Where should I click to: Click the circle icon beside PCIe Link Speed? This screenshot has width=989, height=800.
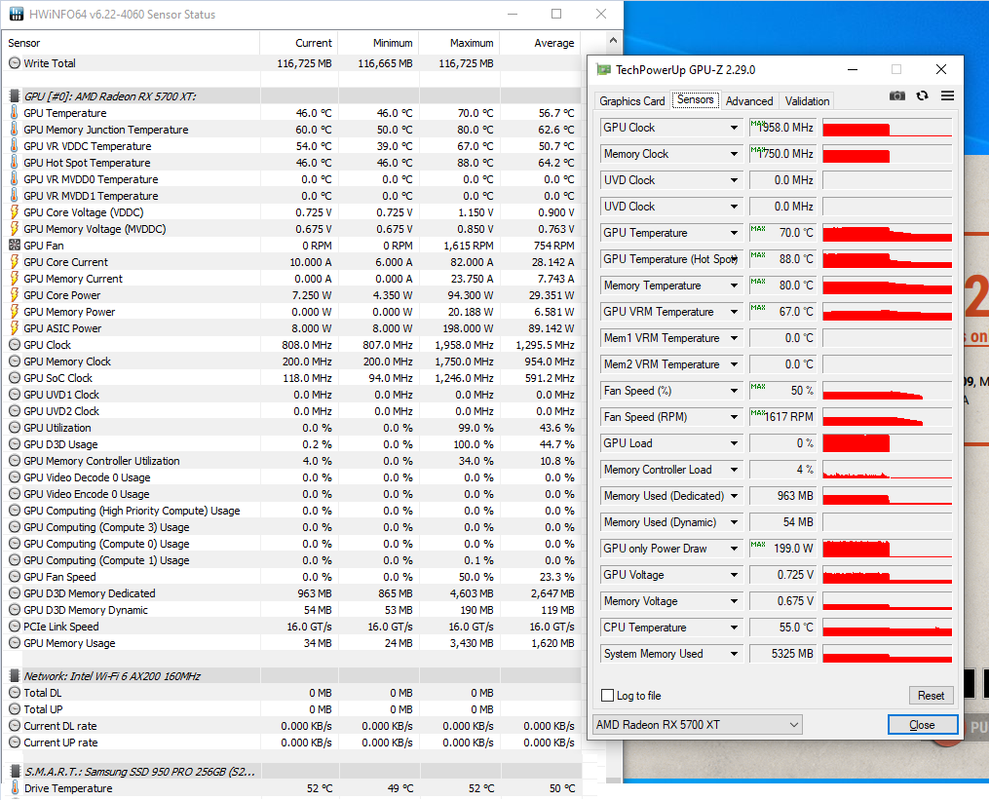coord(14,626)
